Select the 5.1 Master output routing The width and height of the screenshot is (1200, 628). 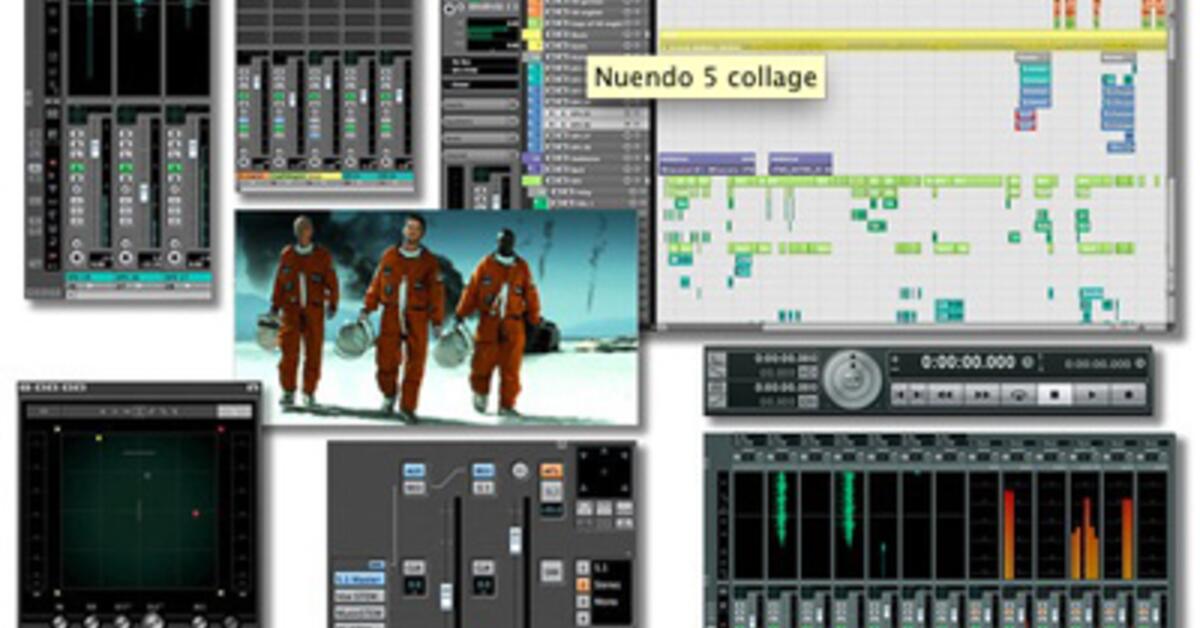pos(360,578)
